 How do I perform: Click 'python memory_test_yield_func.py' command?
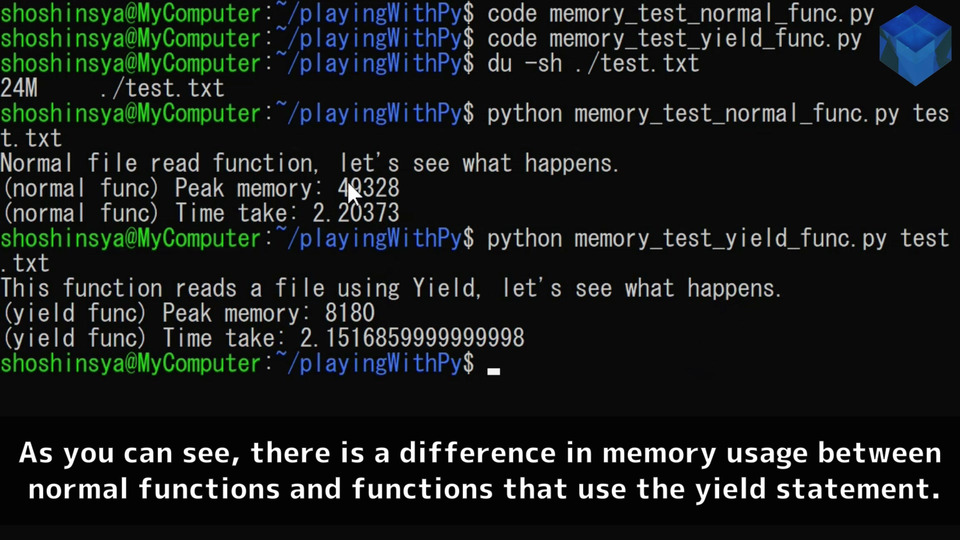coord(687,238)
